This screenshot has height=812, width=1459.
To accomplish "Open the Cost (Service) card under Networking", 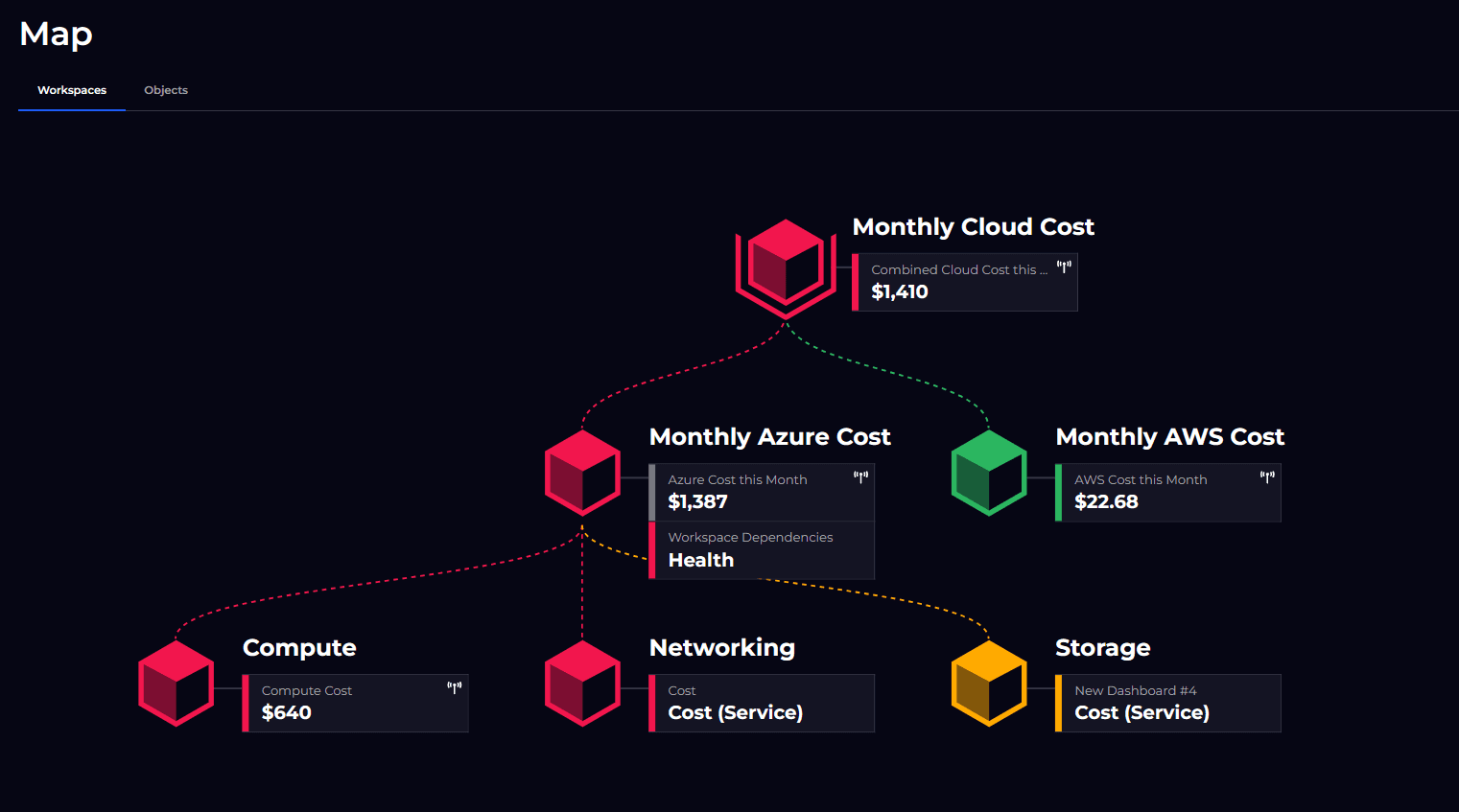I will [762, 703].
